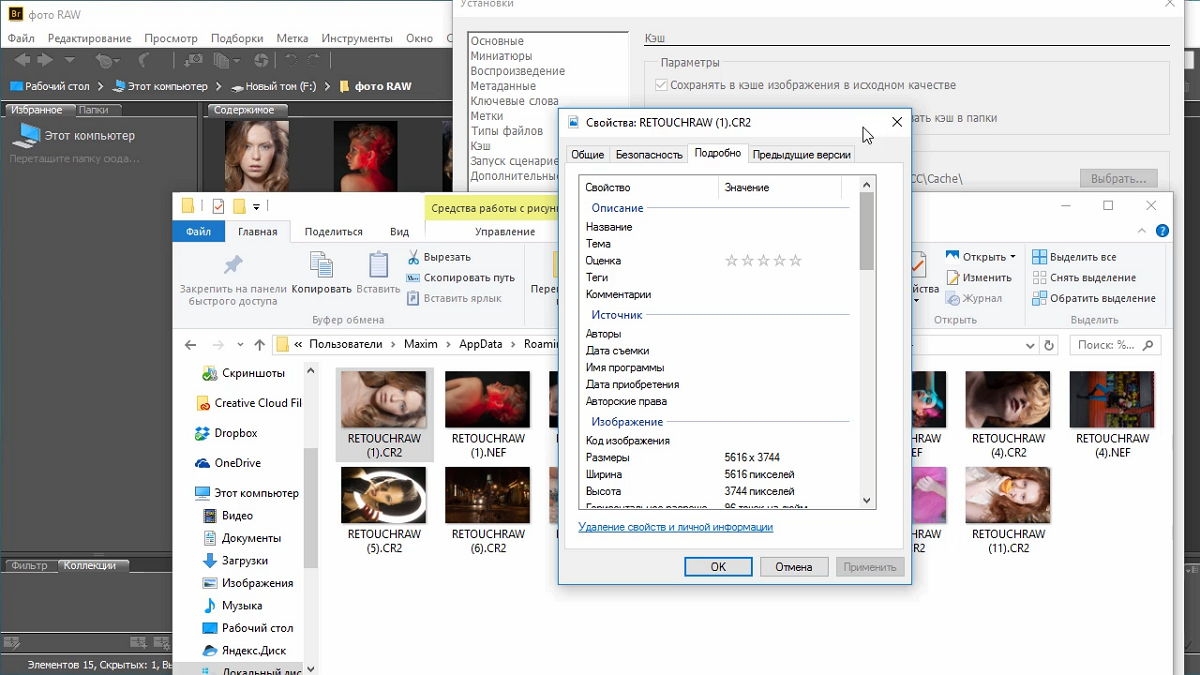Open the Метка menu in Bridge
Screen dimensions: 1200x675
(x=292, y=38)
